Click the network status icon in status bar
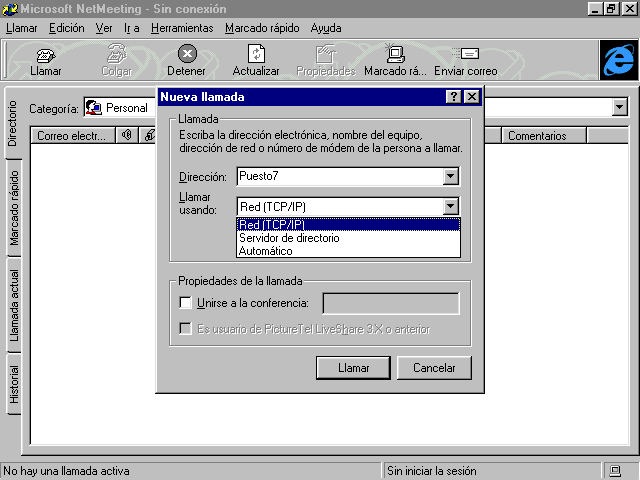 [x=615, y=471]
